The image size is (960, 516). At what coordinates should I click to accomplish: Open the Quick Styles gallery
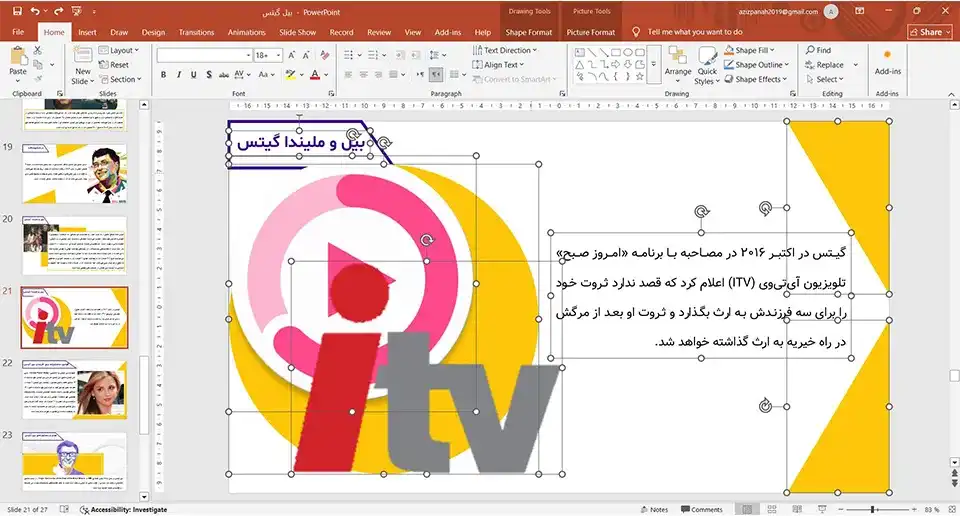(x=707, y=66)
